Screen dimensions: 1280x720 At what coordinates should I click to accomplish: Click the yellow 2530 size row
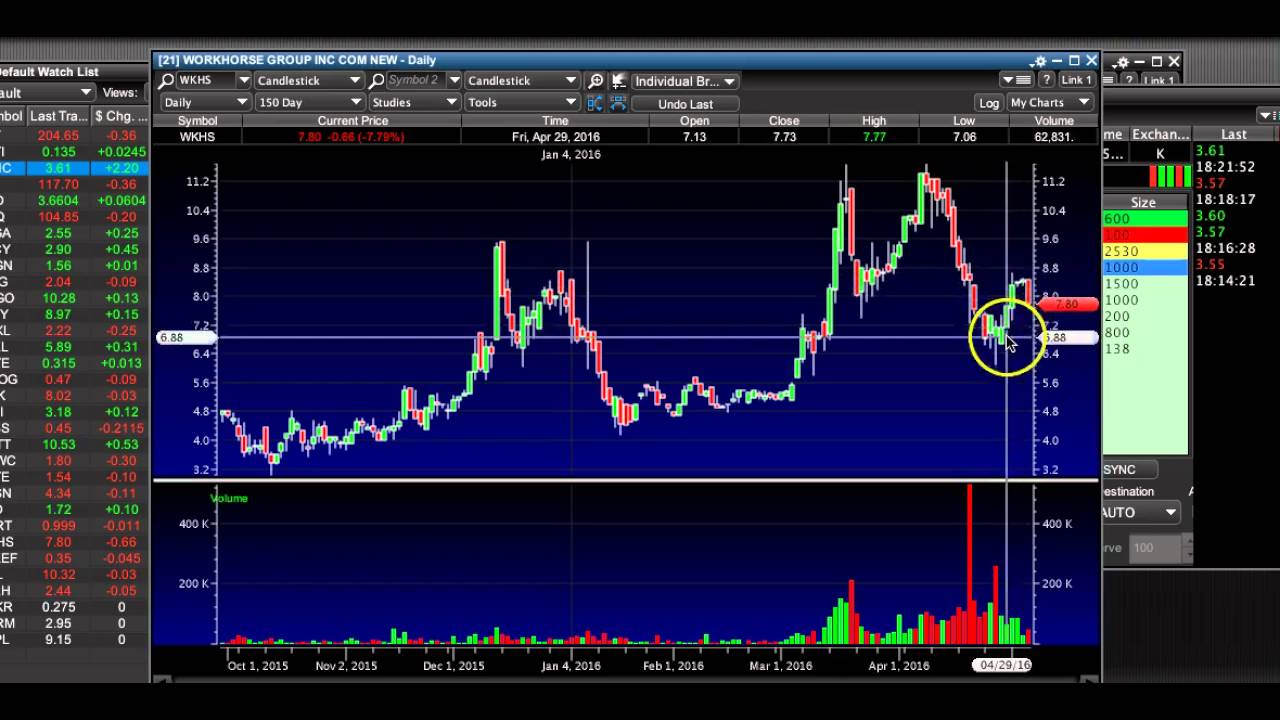pos(1144,251)
